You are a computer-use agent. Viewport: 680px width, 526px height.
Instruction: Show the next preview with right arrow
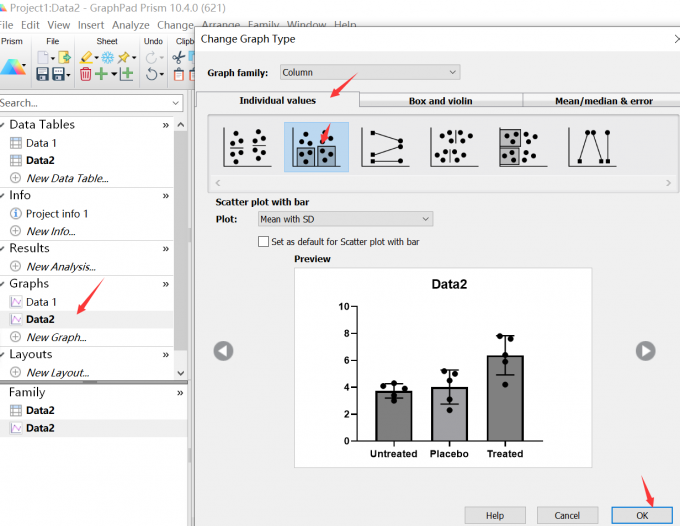(x=646, y=351)
